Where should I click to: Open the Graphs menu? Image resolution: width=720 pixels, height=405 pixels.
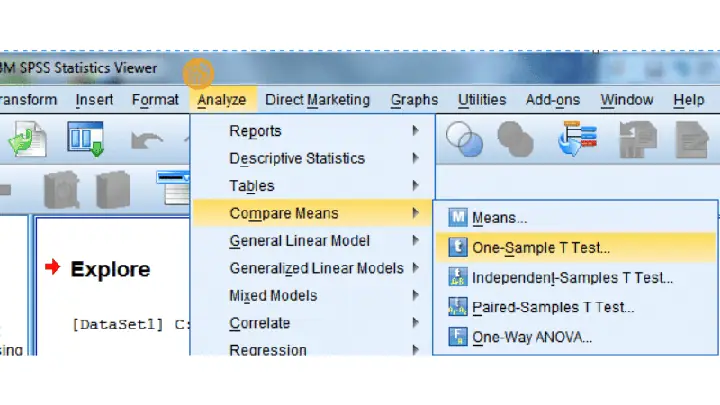click(414, 100)
